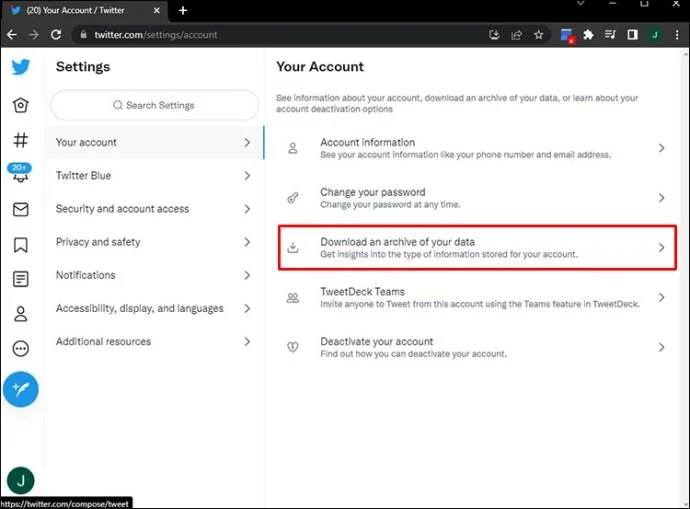Image resolution: width=690 pixels, height=509 pixels.
Task: Open media control toolbar icon
Action: pyautogui.click(x=610, y=35)
